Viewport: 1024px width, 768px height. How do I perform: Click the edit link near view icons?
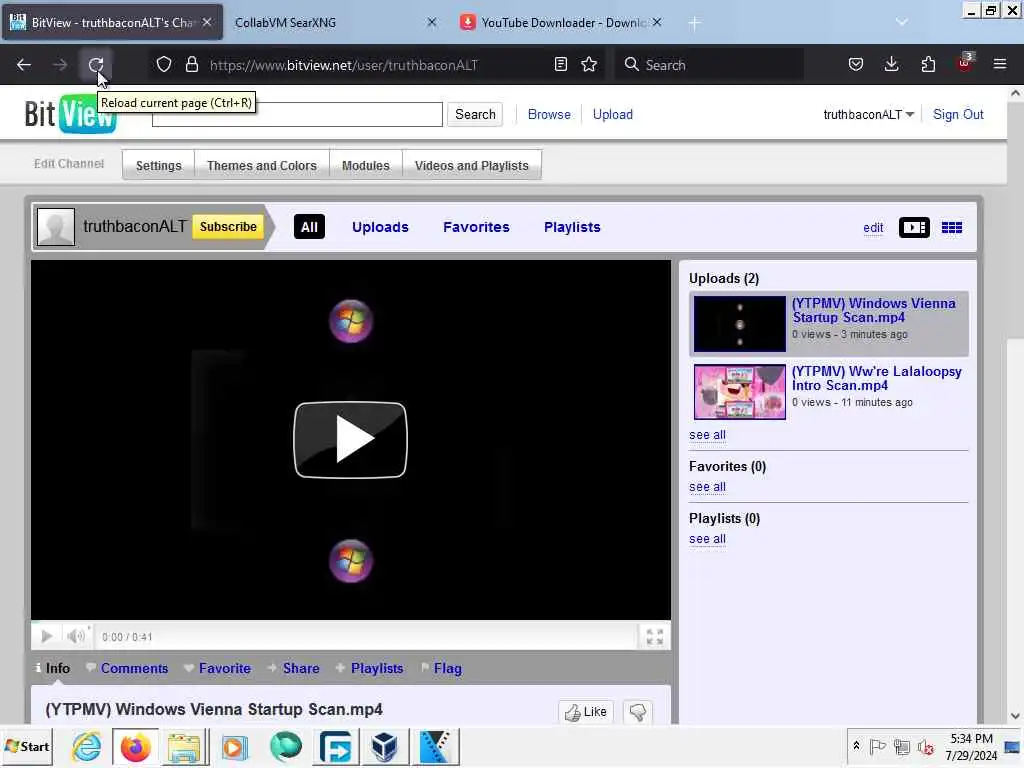(873, 227)
